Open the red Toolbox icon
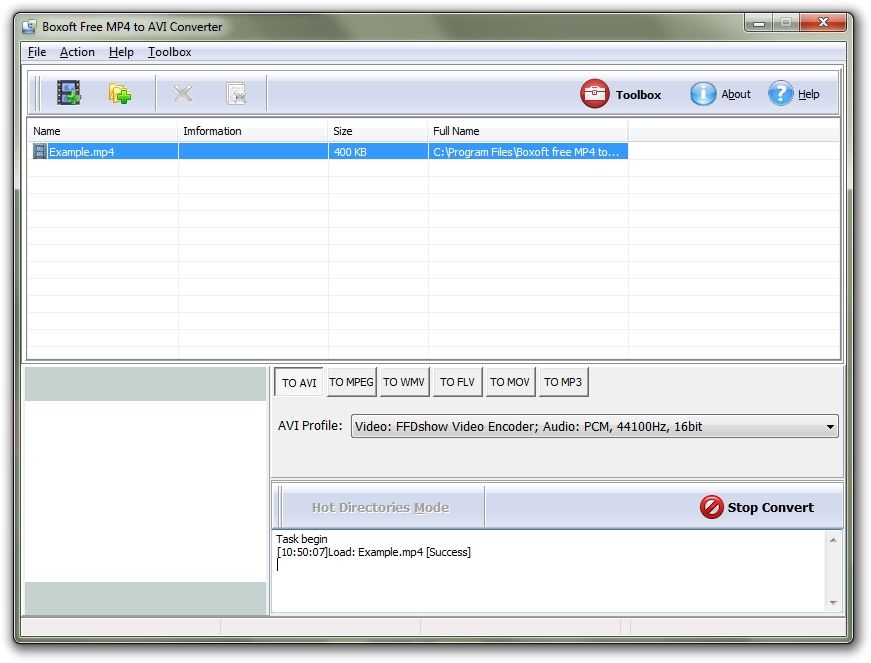Viewport: 871px width, 663px height. click(x=594, y=93)
